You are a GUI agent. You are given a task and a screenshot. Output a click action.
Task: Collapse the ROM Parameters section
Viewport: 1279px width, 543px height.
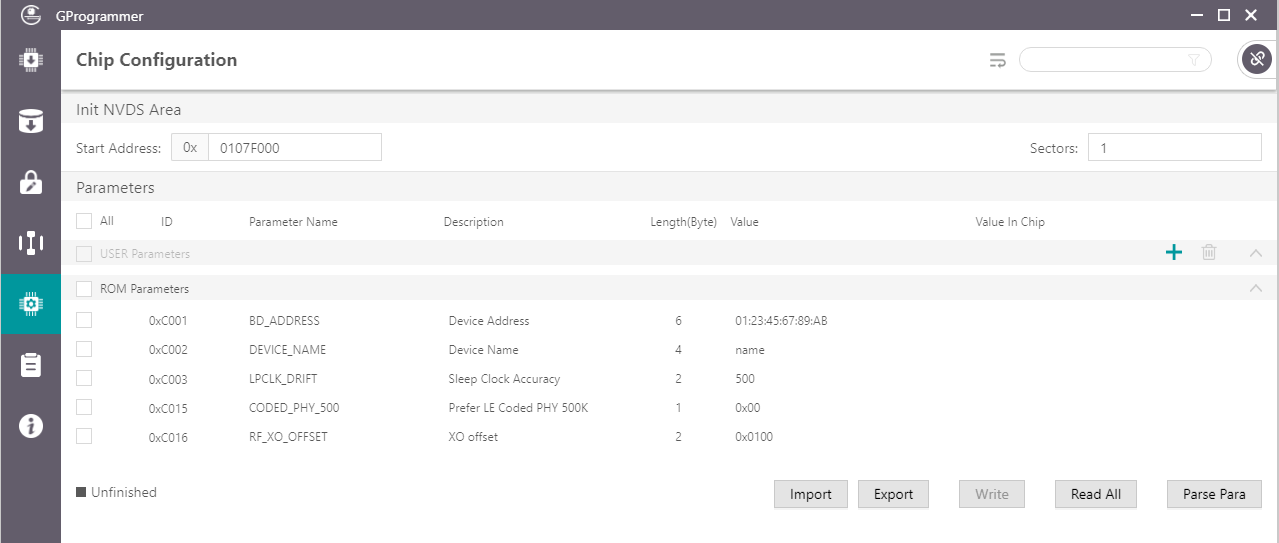point(1256,289)
